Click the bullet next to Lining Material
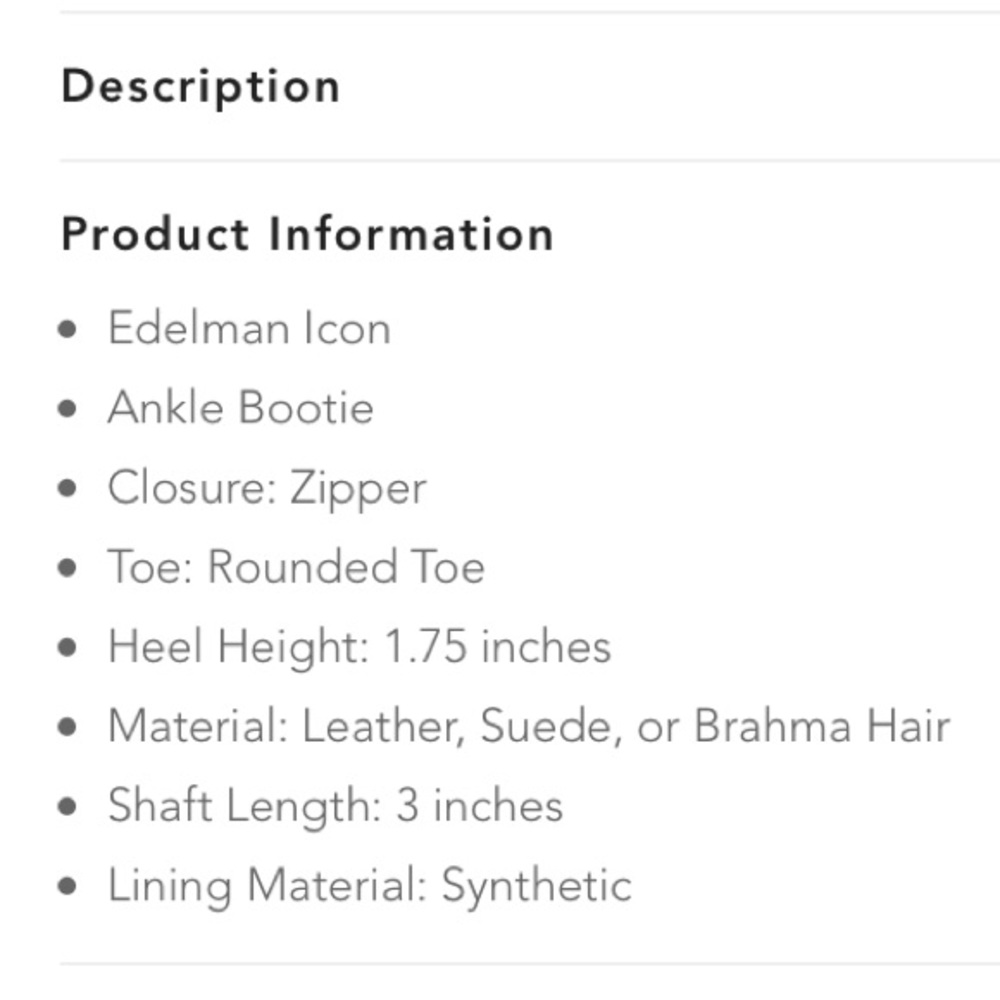 click(x=67, y=887)
